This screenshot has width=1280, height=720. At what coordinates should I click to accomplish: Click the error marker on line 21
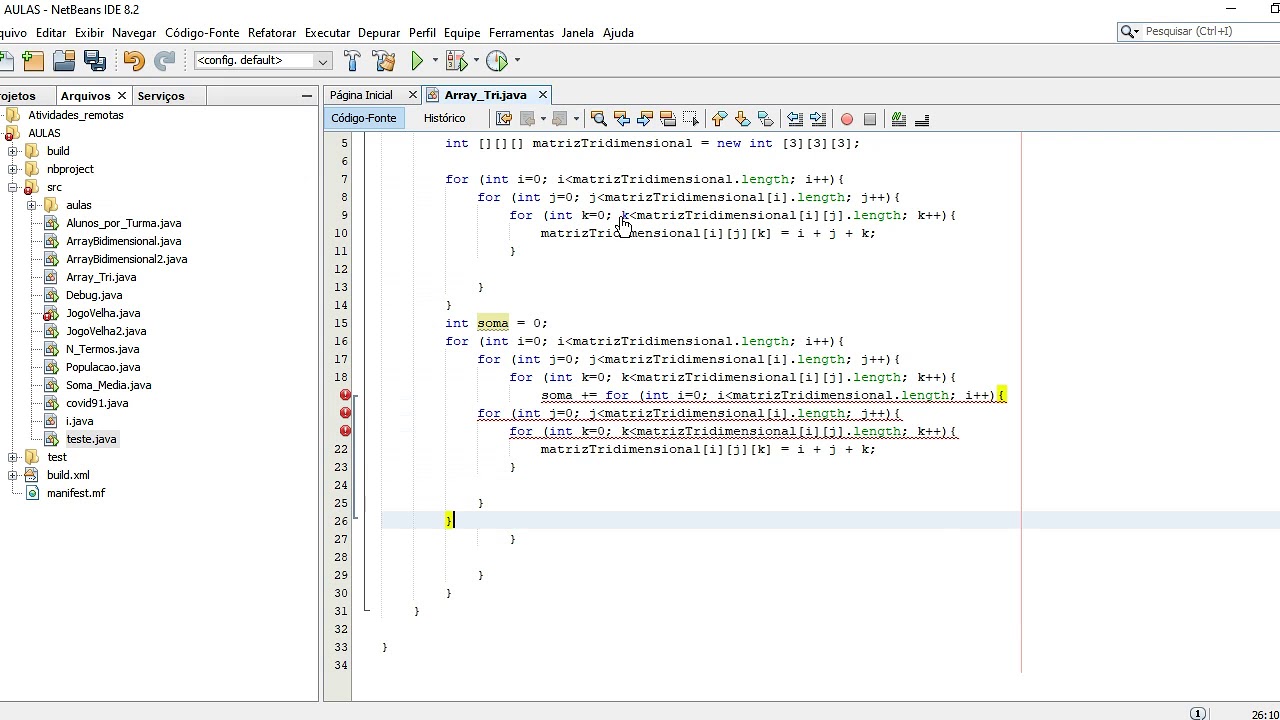[x=345, y=431]
